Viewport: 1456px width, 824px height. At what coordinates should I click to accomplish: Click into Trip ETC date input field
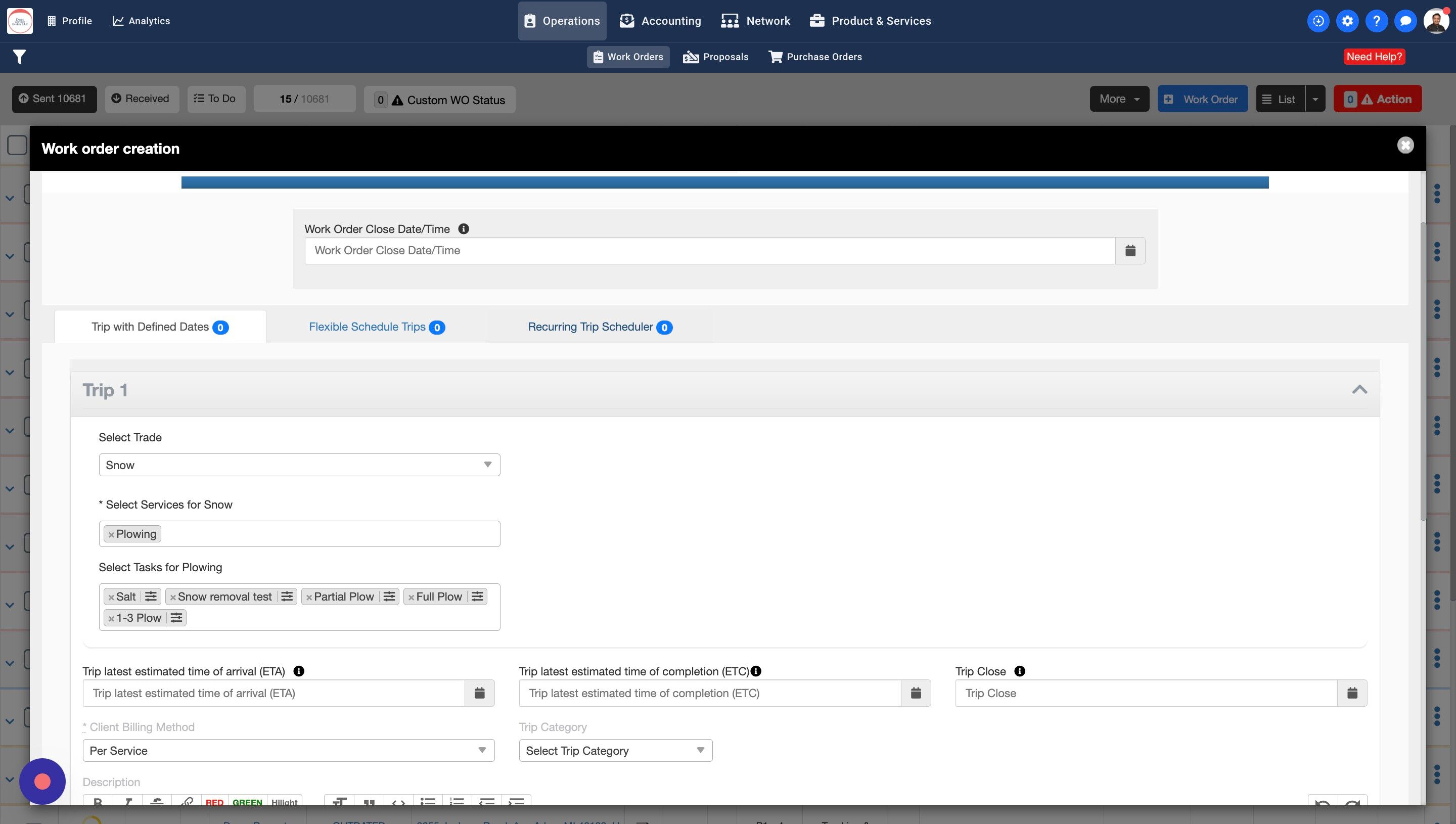(x=710, y=693)
